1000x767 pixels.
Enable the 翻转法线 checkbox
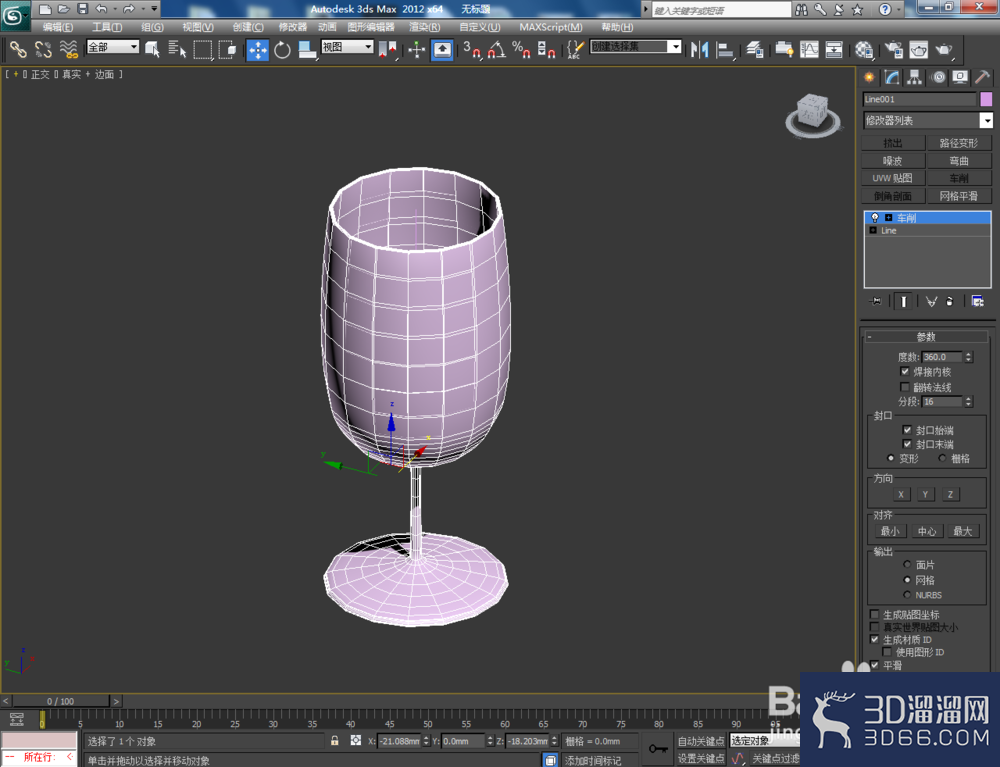[x=904, y=387]
